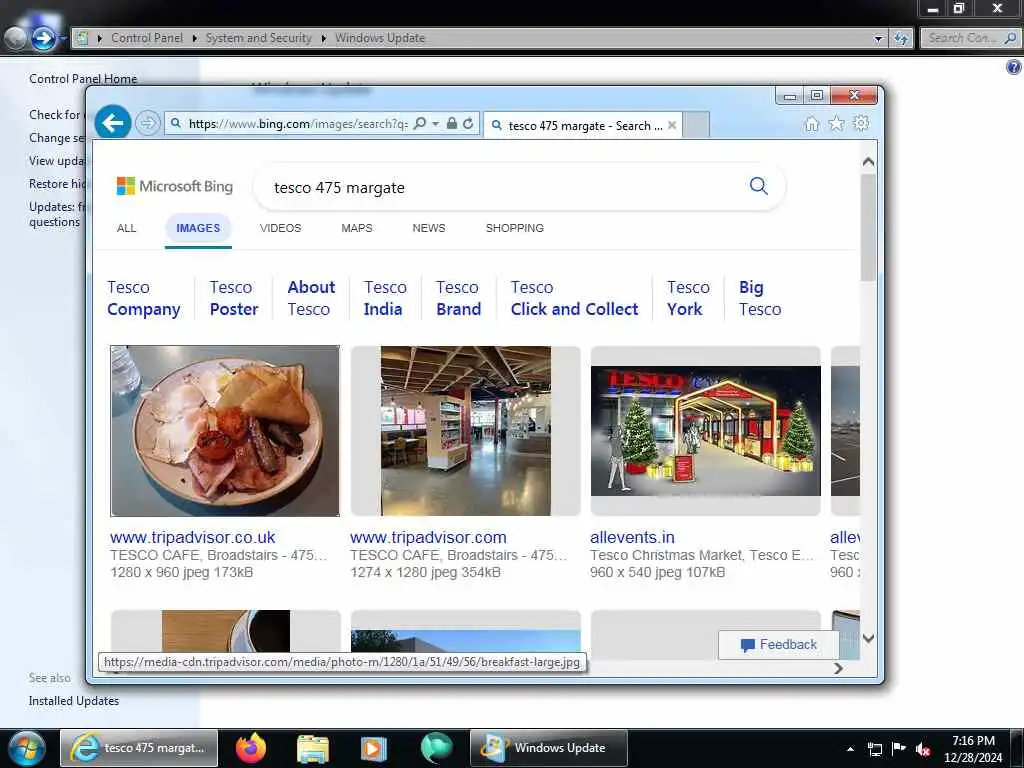
Task: Click the www.tripadvisor.co.uk link
Action: click(193, 537)
